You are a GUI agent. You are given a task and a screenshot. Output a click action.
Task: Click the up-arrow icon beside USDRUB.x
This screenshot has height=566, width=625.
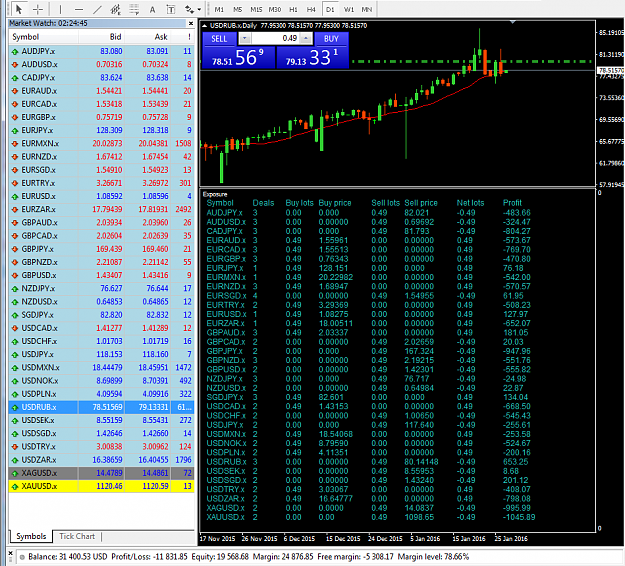coord(15,407)
